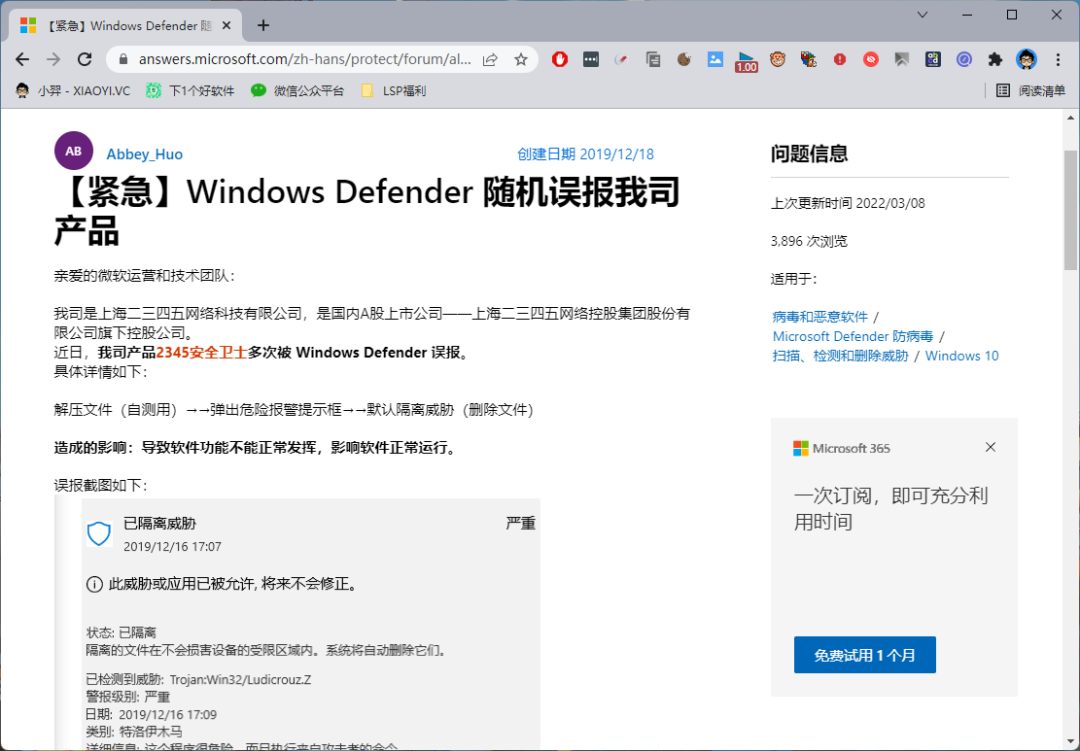Reload the current page
1080x751 pixels.
tap(84, 59)
